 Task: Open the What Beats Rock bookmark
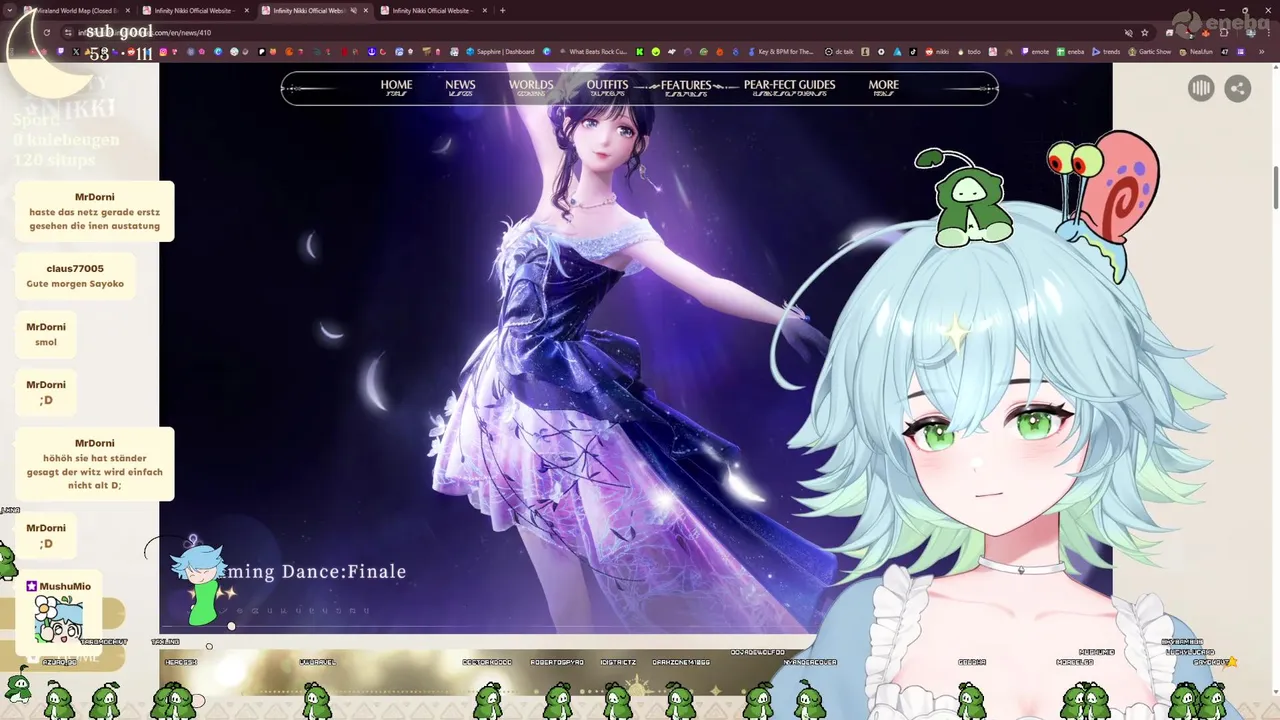[593, 51]
